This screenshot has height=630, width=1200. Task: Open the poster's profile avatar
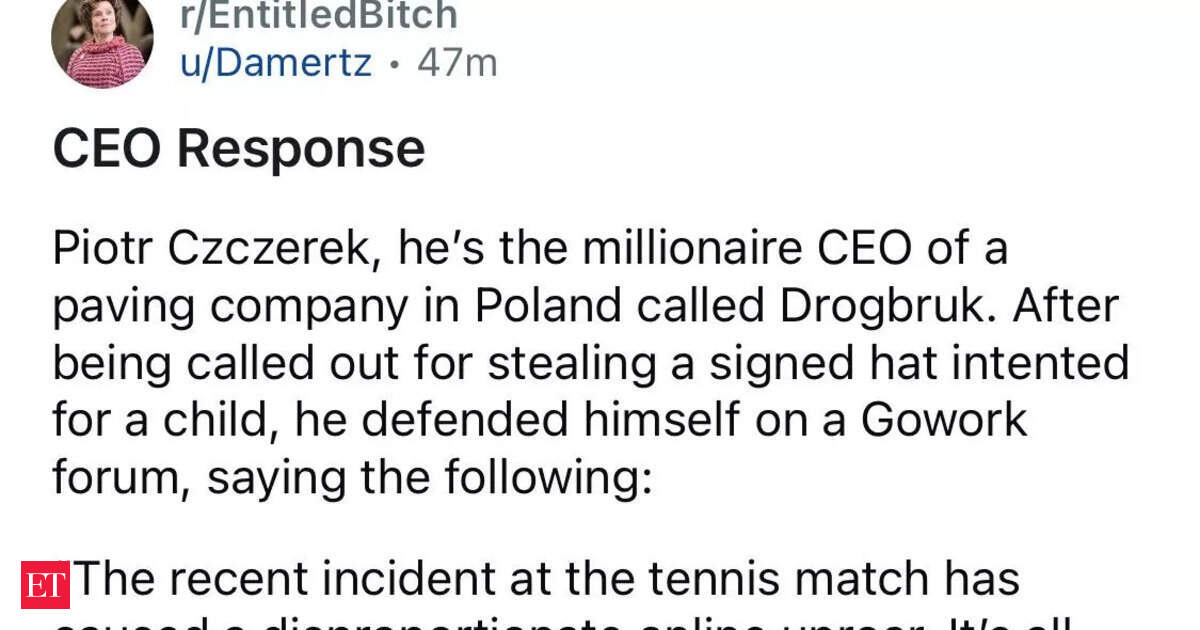point(102,40)
